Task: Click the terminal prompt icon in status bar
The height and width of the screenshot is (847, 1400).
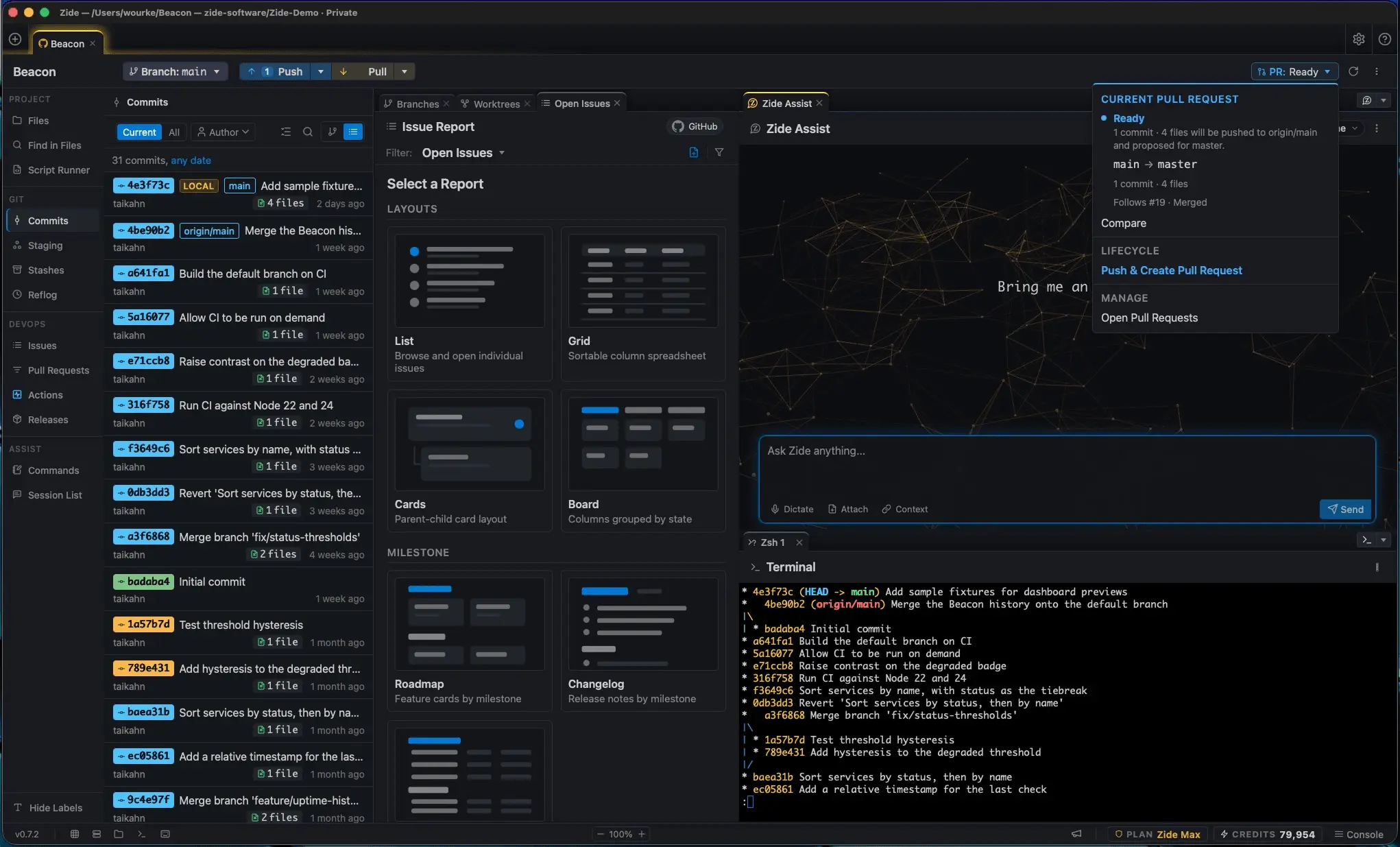Action: (x=141, y=834)
